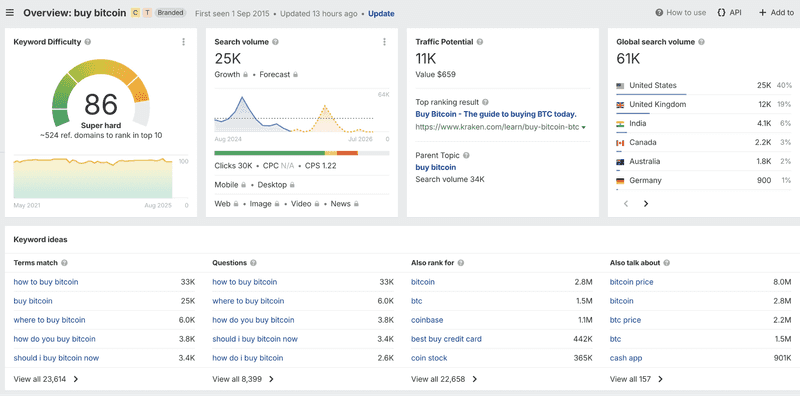Select Australia country row
The height and width of the screenshot is (396, 800).
click(x=704, y=161)
